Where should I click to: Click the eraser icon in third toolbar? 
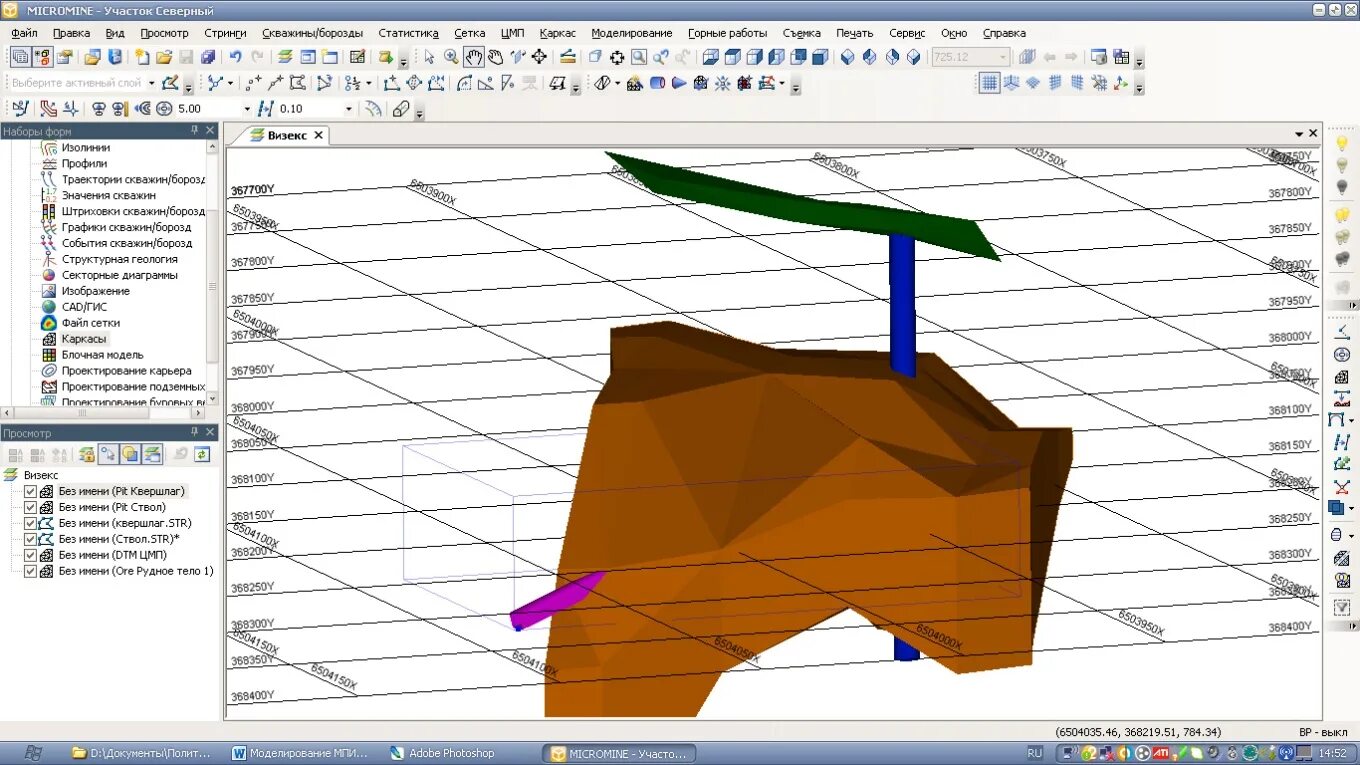click(401, 109)
